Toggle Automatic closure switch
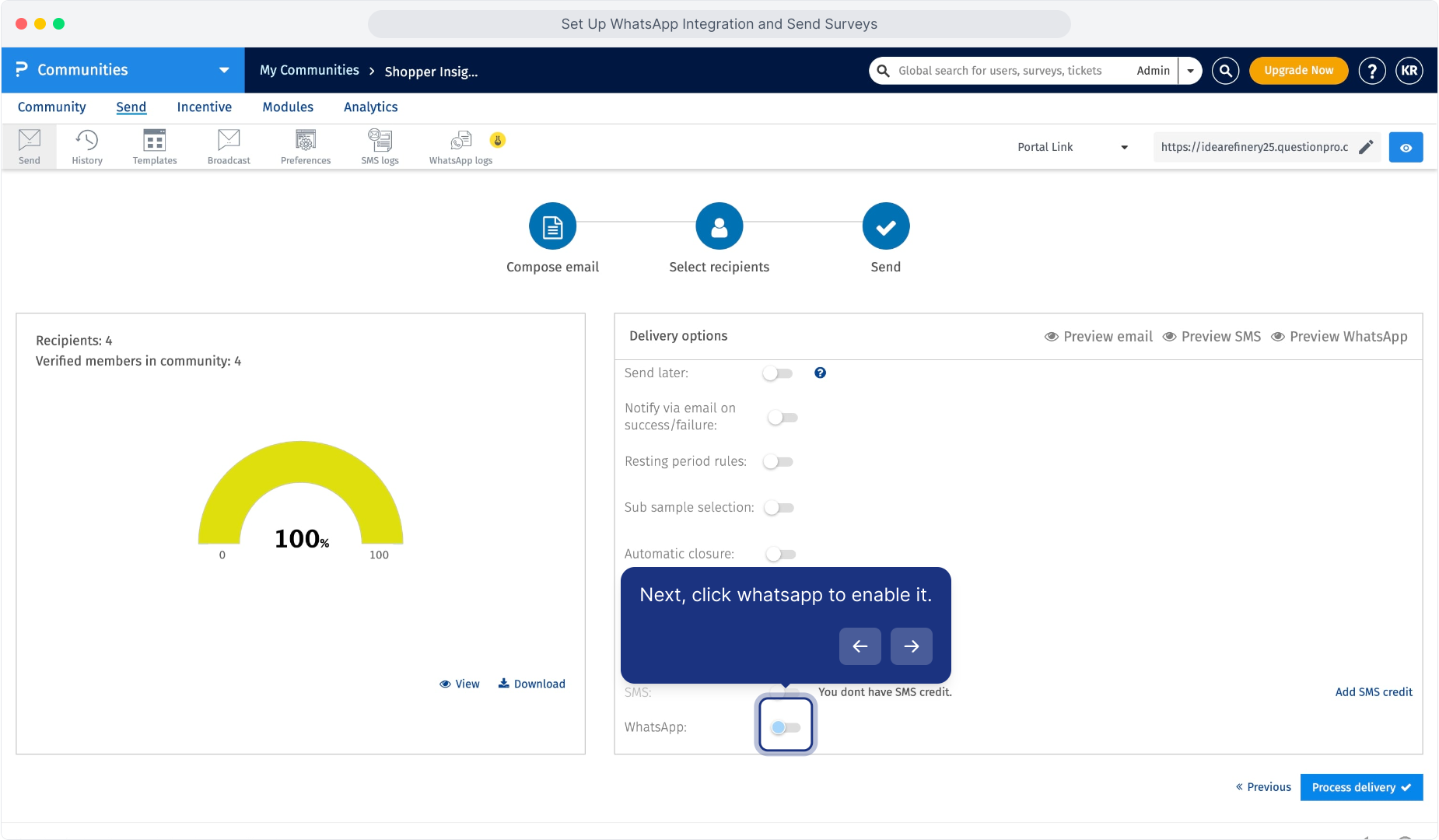The image size is (1439, 840). (x=780, y=555)
